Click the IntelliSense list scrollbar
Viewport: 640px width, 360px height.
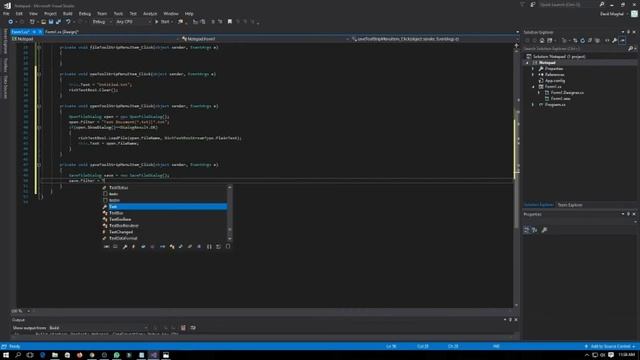coord(230,213)
